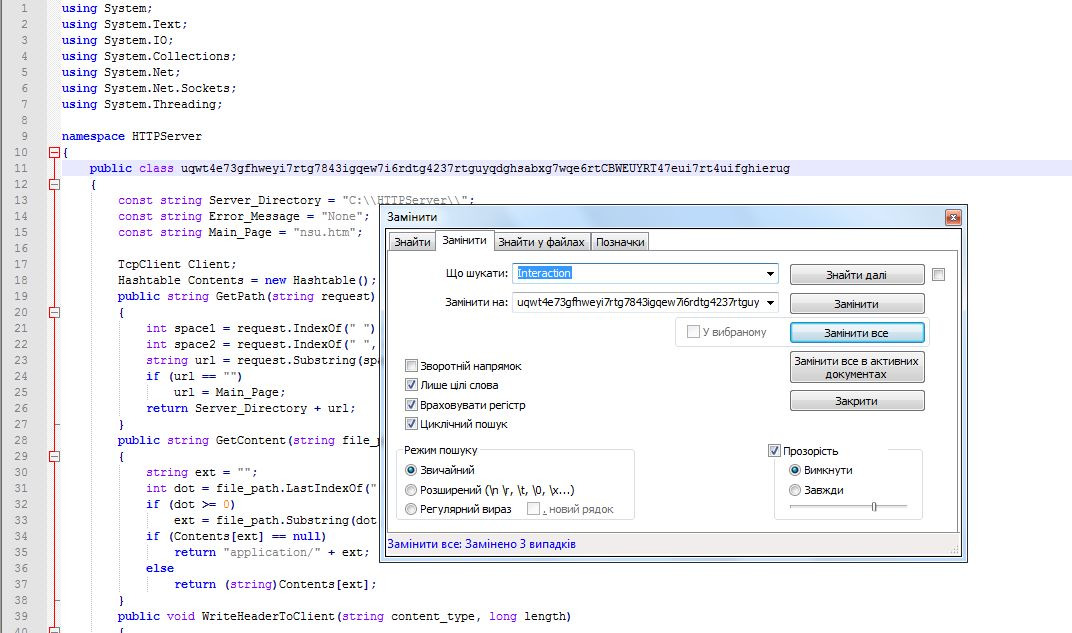Choose the 'Завжди' transparency radio button
Viewport: 1072px width, 633px height.
pyautogui.click(x=795, y=490)
